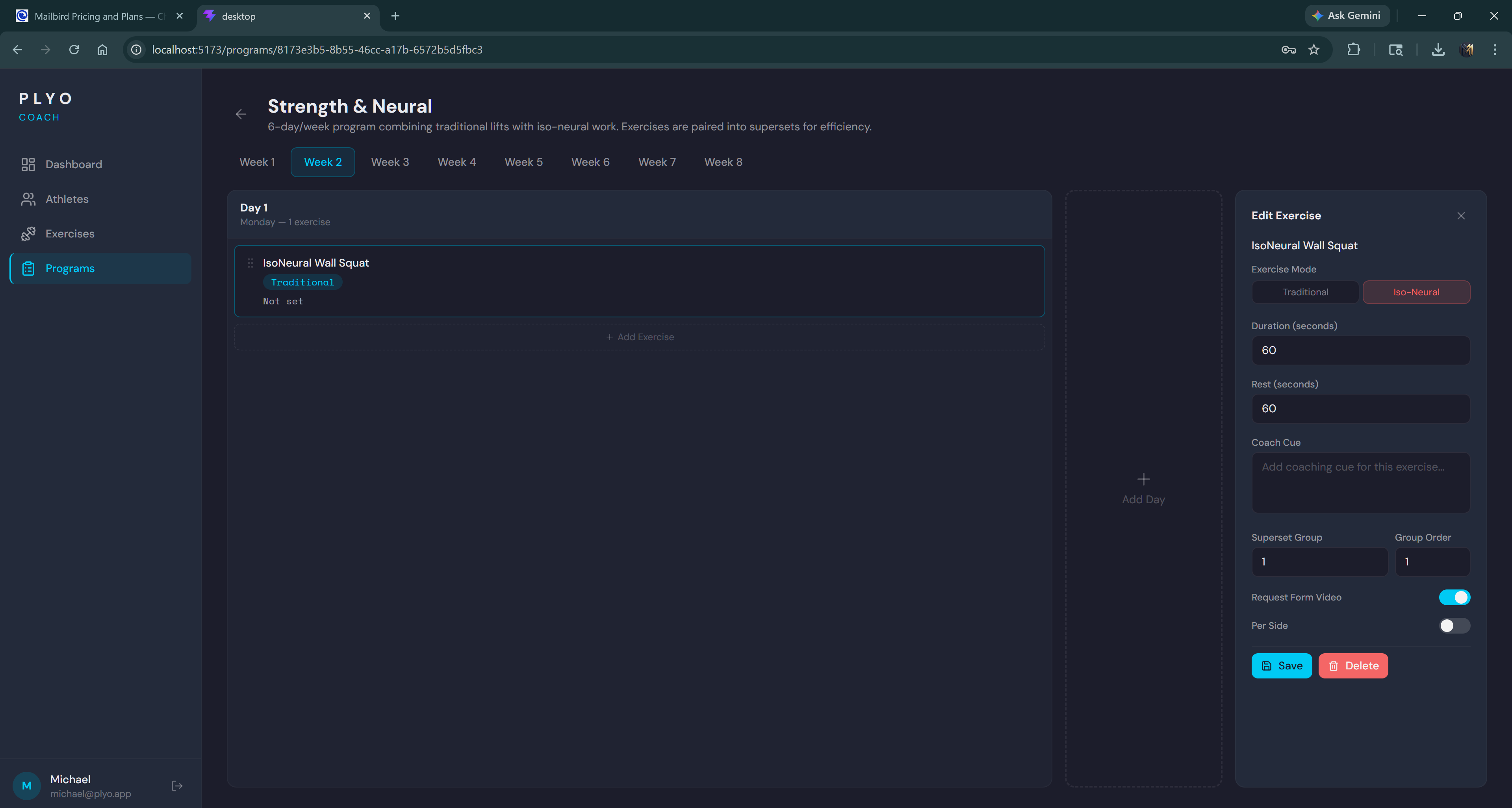Screen dimensions: 1512x808
Task: Save the exercise changes
Action: 1281,665
